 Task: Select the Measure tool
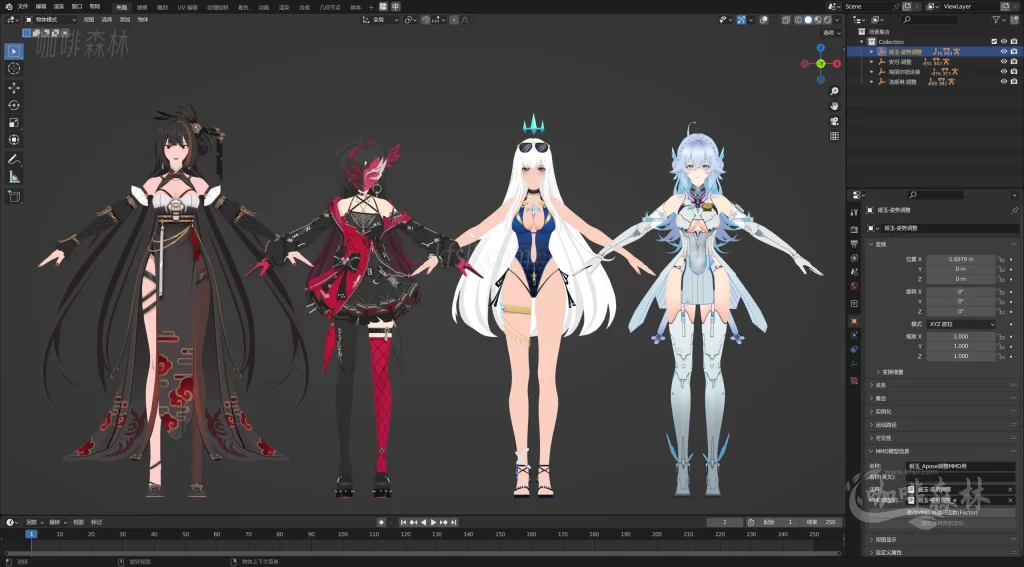14,177
